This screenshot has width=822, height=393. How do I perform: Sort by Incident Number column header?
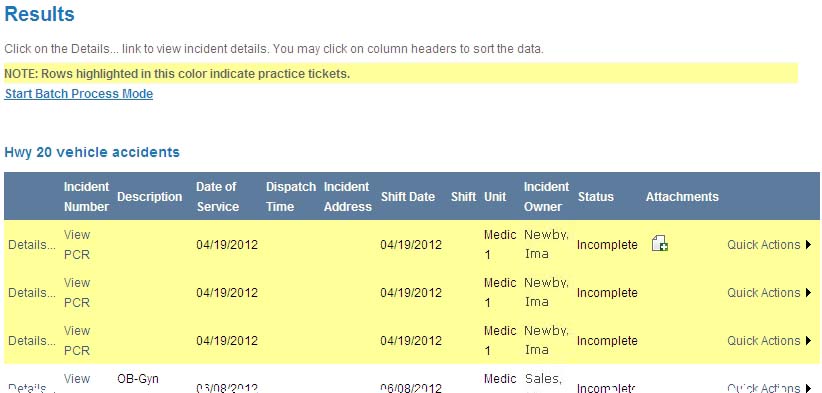click(86, 196)
